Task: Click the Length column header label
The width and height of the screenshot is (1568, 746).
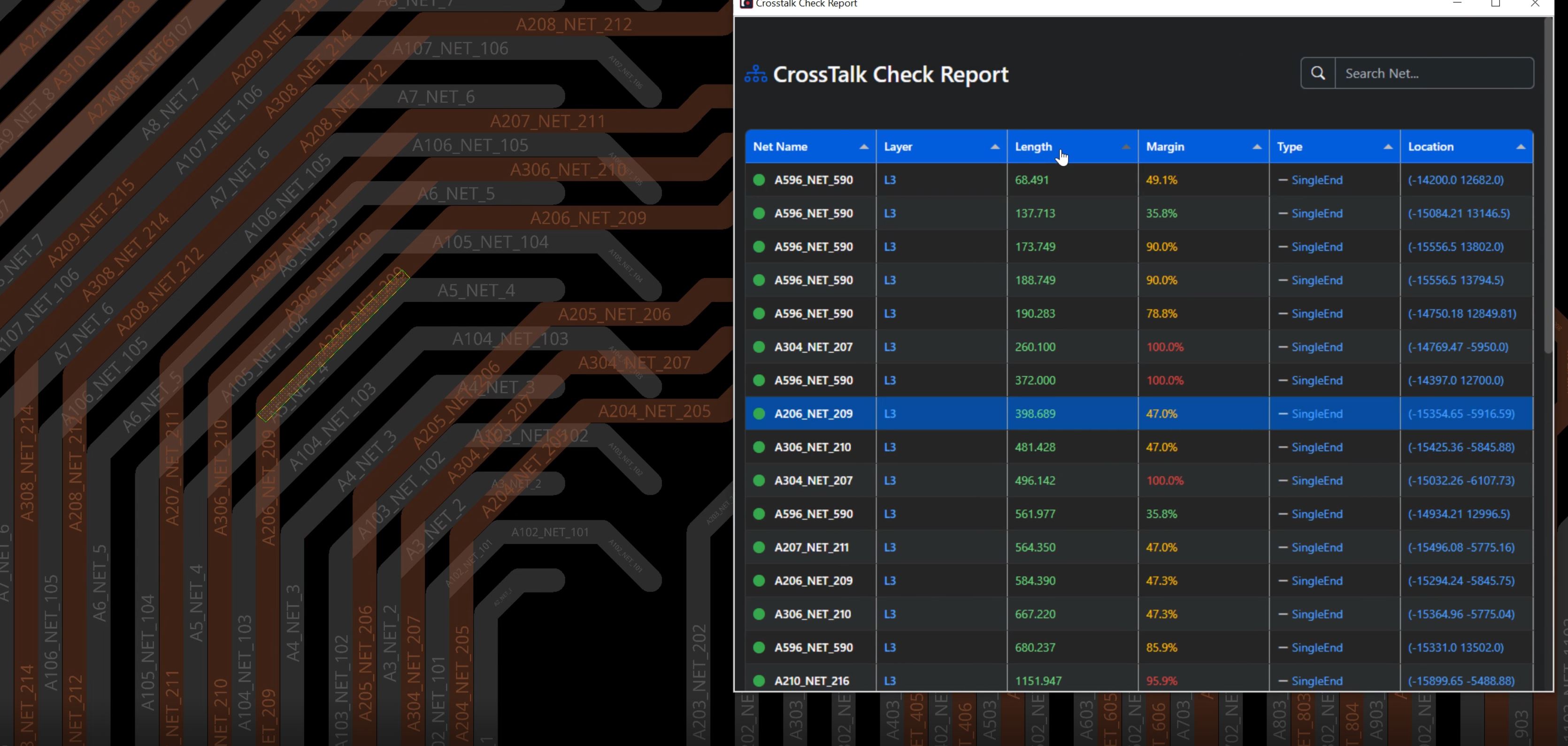Action: tap(1033, 146)
